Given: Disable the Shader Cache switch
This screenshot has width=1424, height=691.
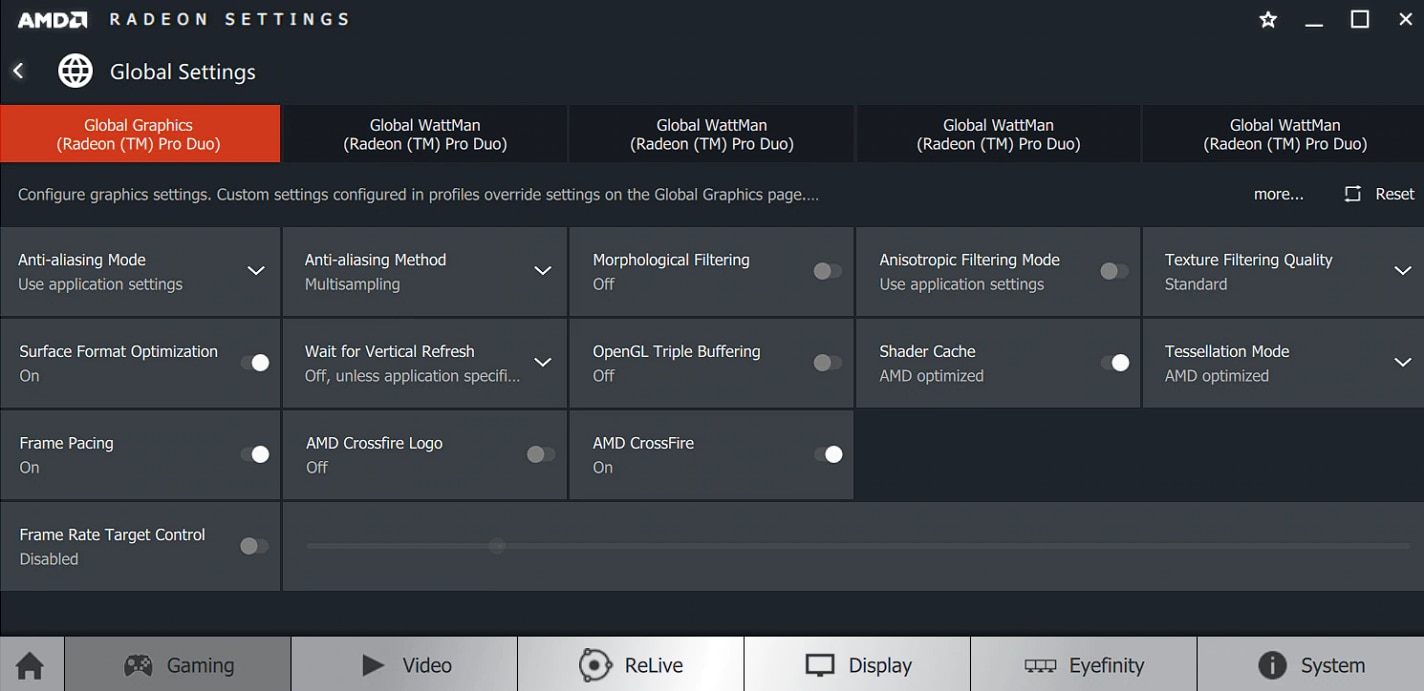Looking at the screenshot, I should pyautogui.click(x=1114, y=363).
